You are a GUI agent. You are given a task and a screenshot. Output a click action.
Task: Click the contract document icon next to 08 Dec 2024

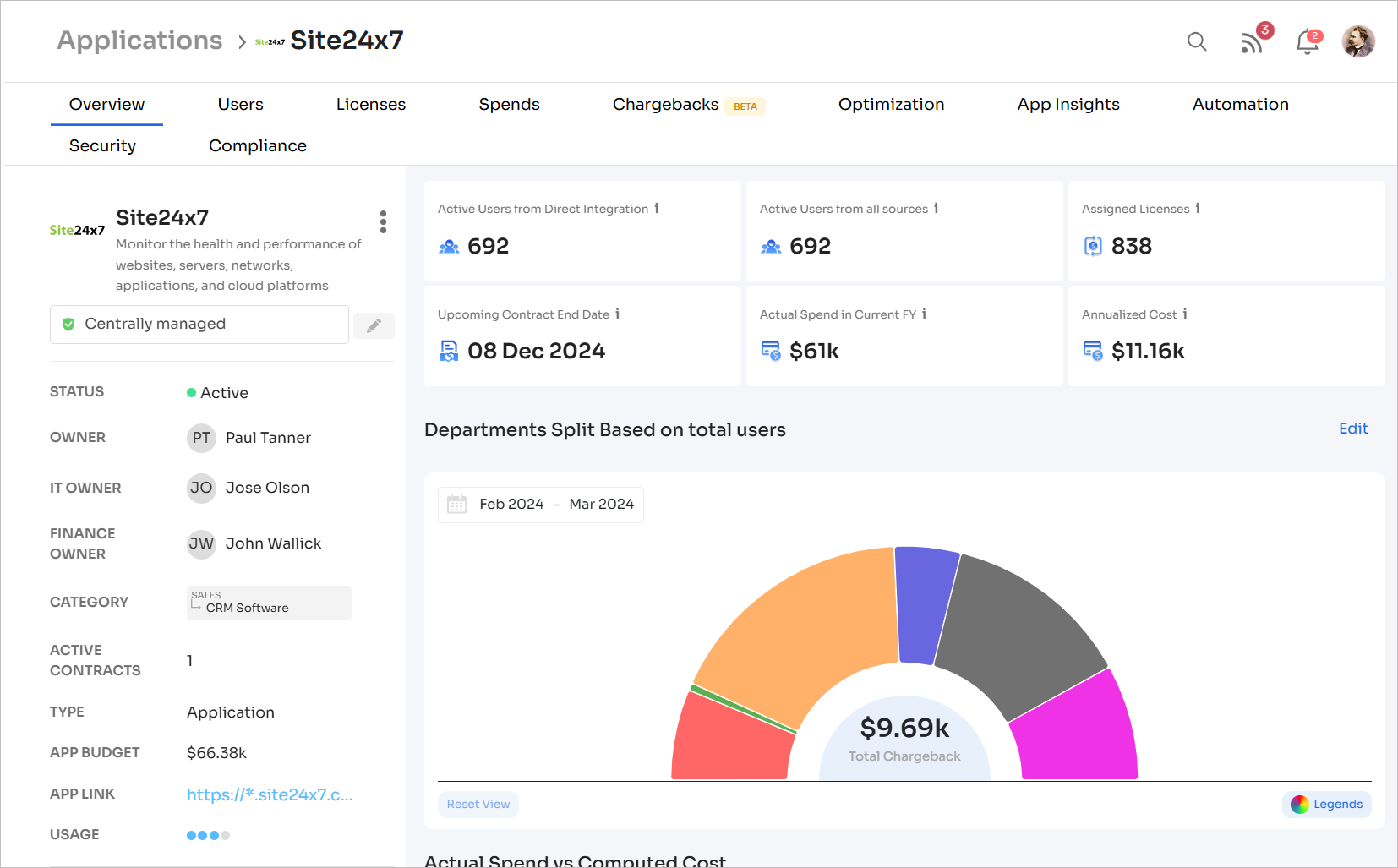(449, 351)
